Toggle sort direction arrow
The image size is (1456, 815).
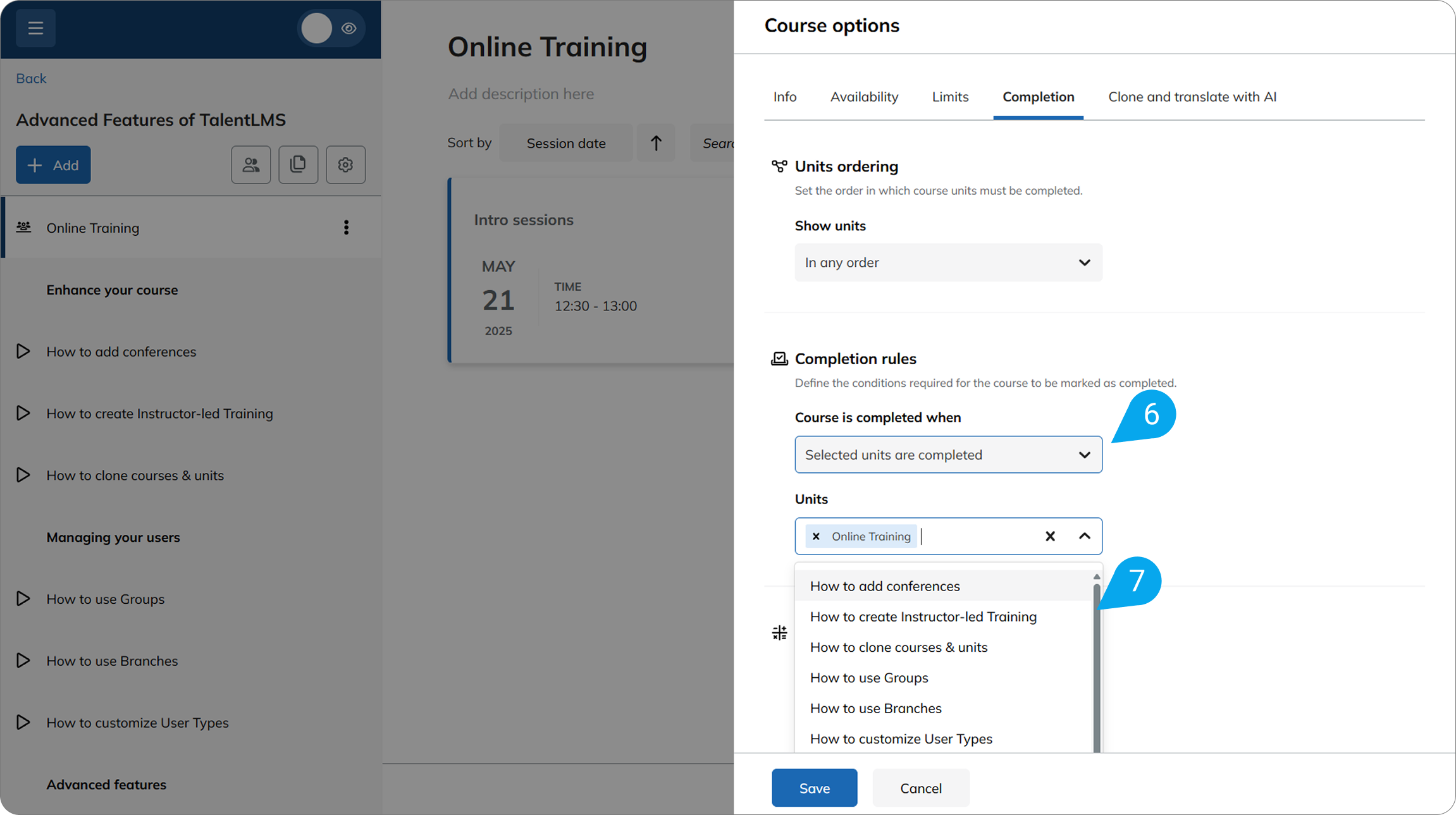pos(656,144)
